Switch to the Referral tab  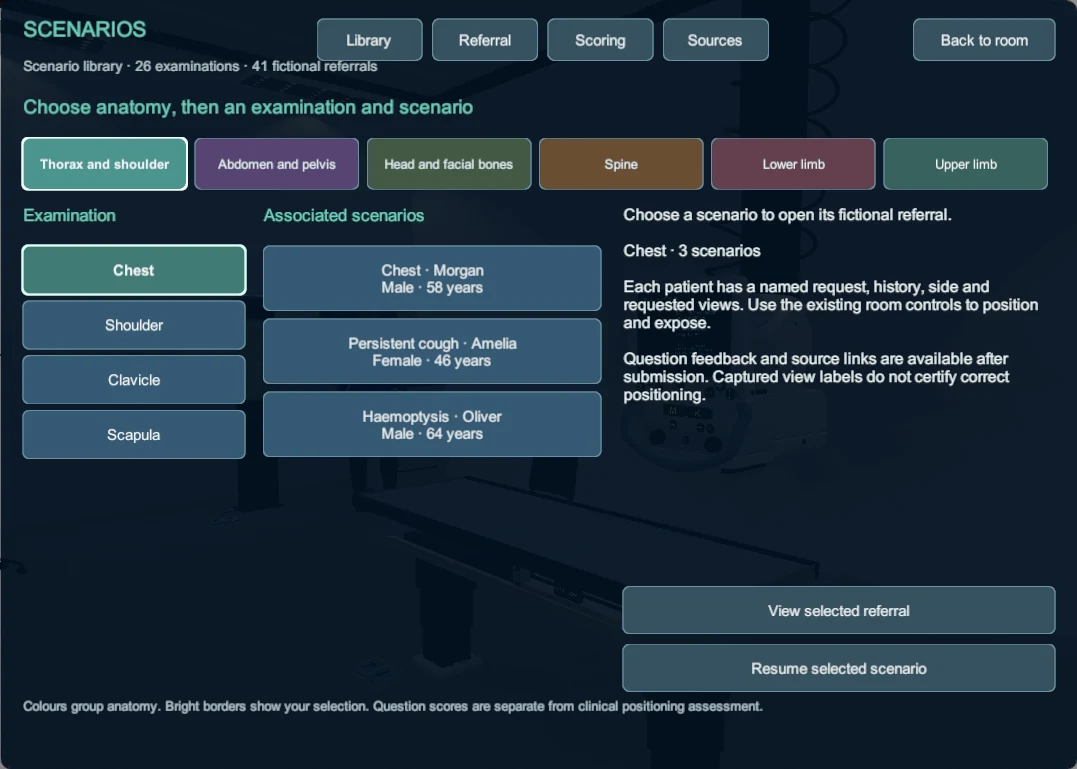coord(485,40)
